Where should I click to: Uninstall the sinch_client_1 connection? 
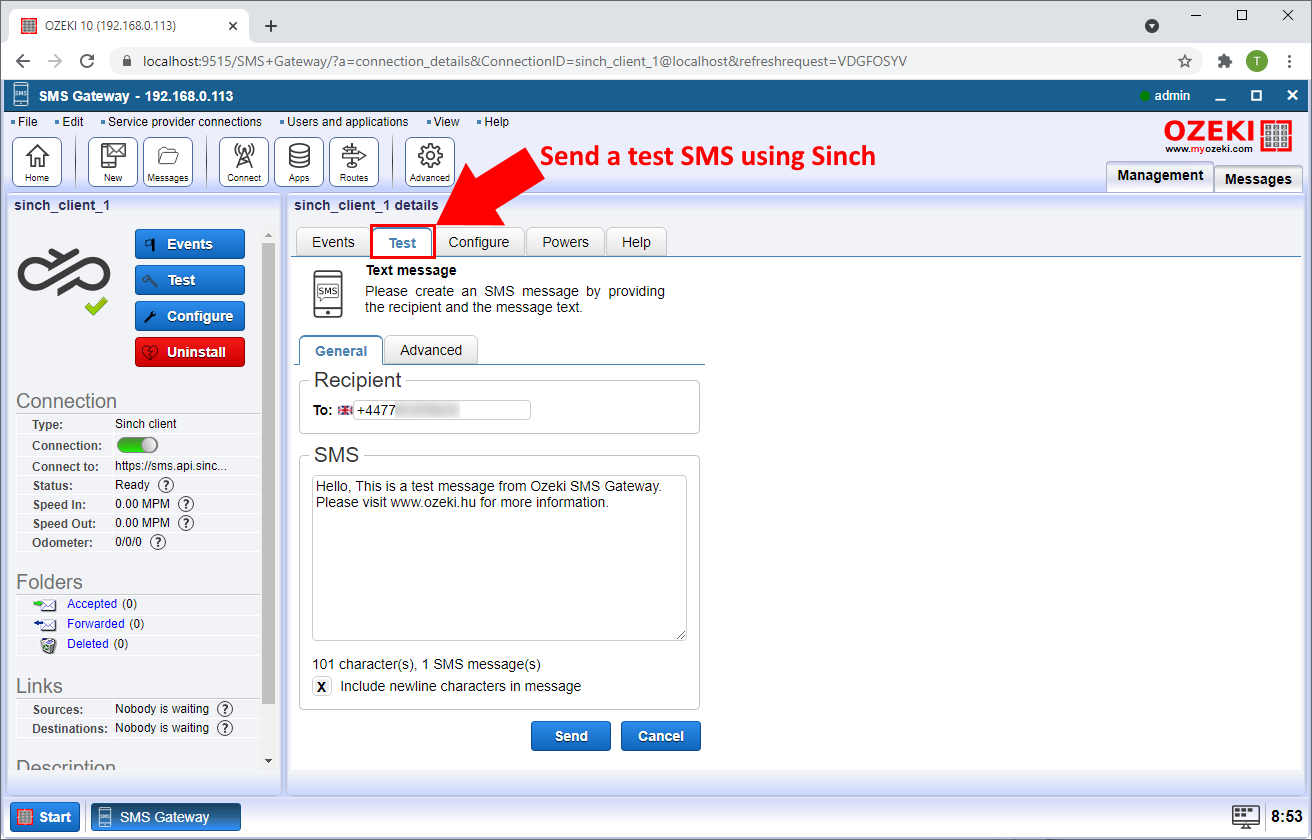click(x=190, y=352)
